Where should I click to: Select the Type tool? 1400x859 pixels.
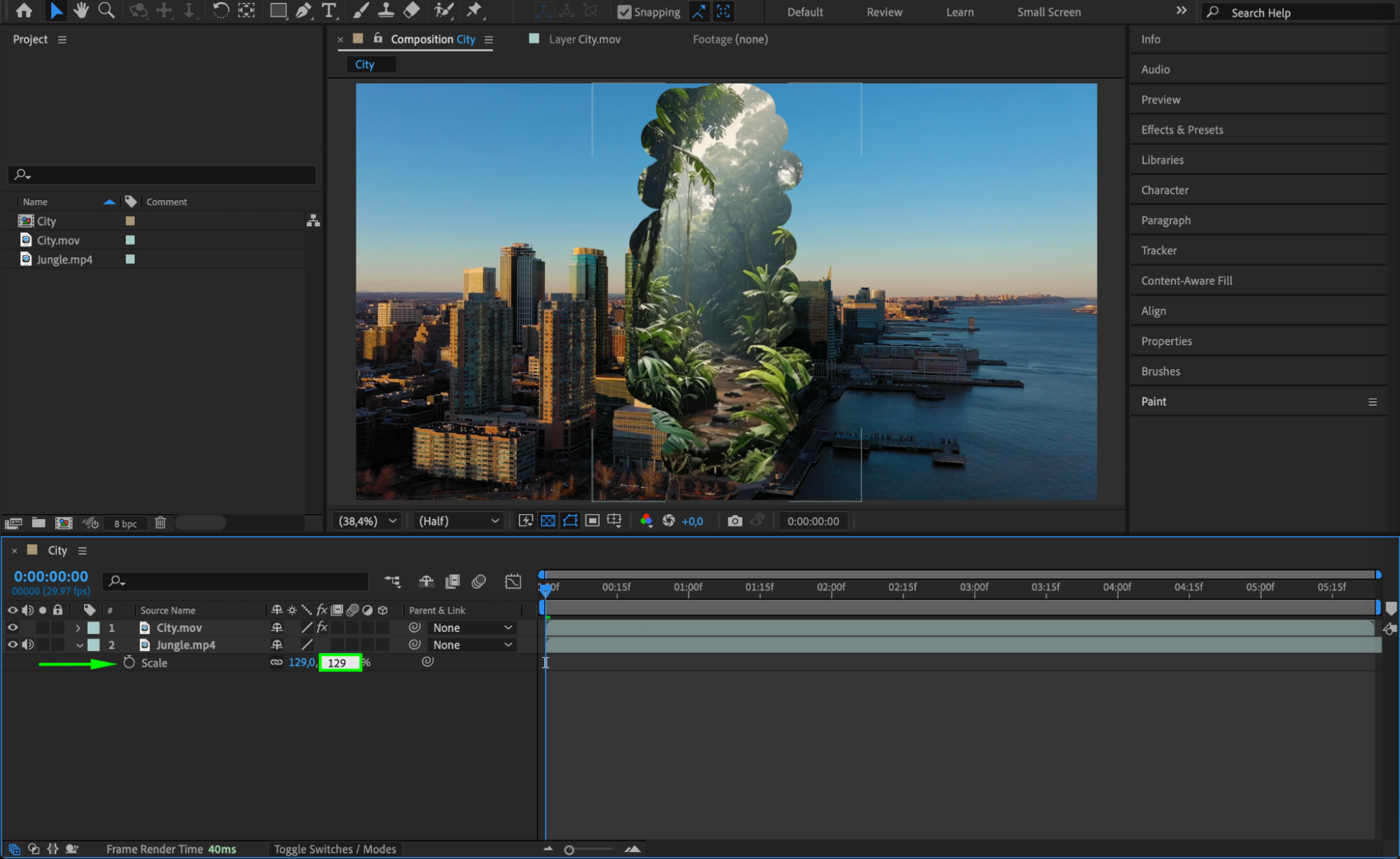tap(328, 11)
